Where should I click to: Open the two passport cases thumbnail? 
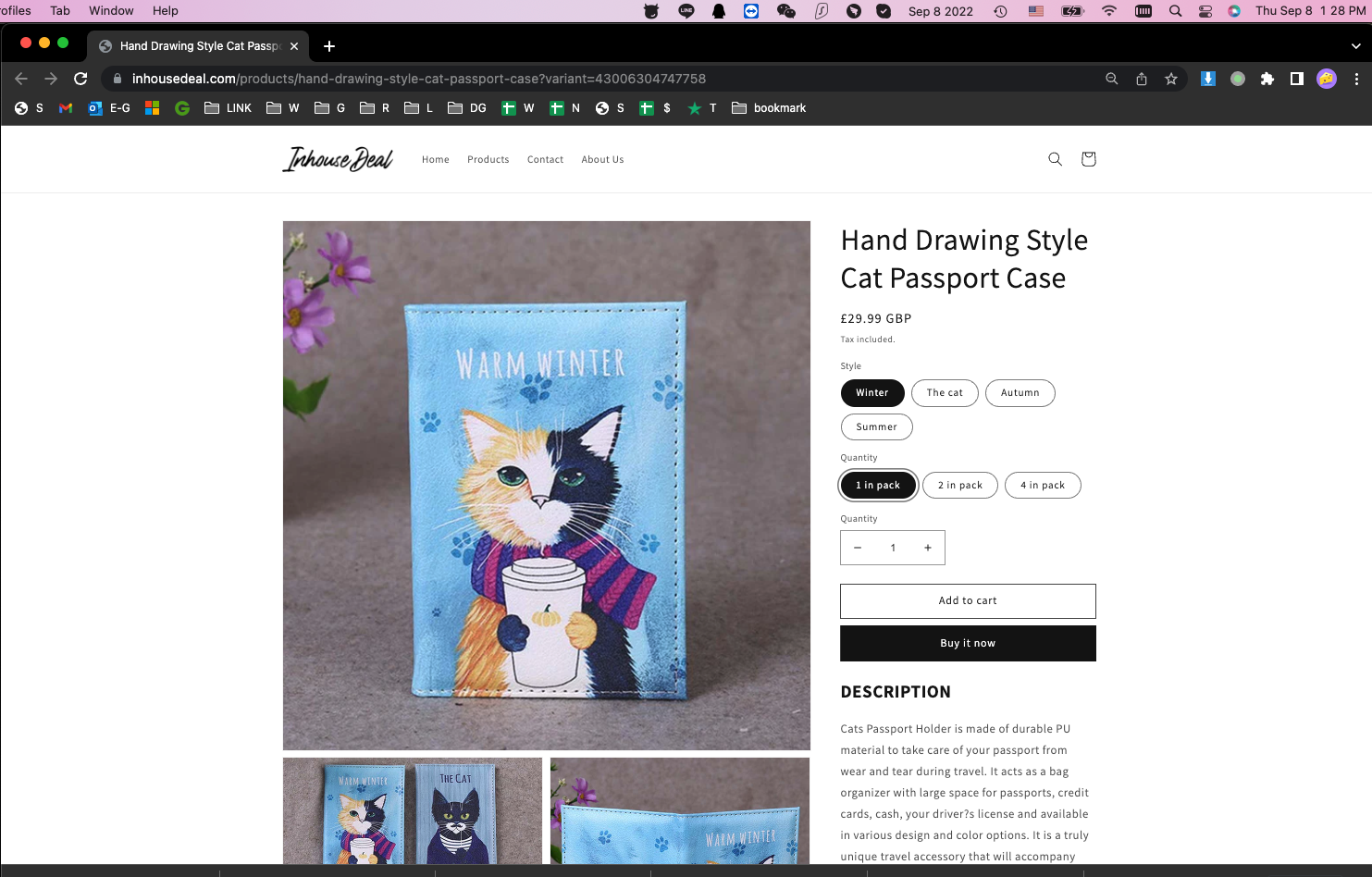click(x=413, y=811)
